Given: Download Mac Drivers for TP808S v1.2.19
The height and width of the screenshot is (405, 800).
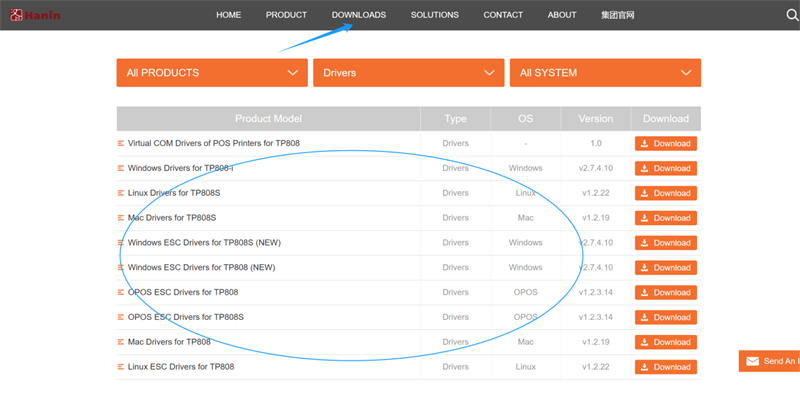Looking at the screenshot, I should 666,218.
